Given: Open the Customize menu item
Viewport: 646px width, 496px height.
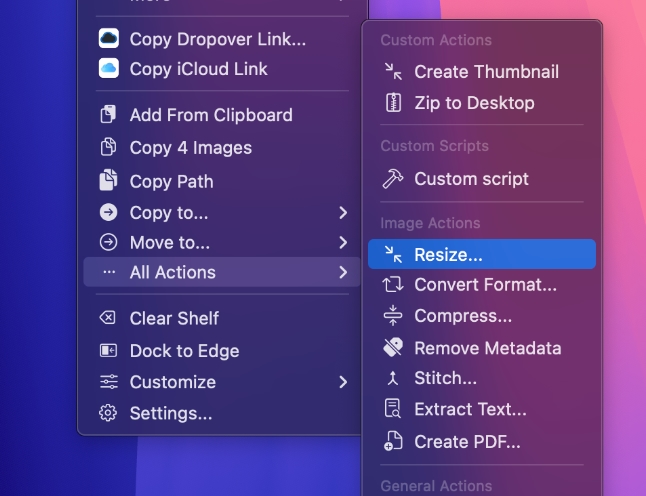Looking at the screenshot, I should point(222,382).
